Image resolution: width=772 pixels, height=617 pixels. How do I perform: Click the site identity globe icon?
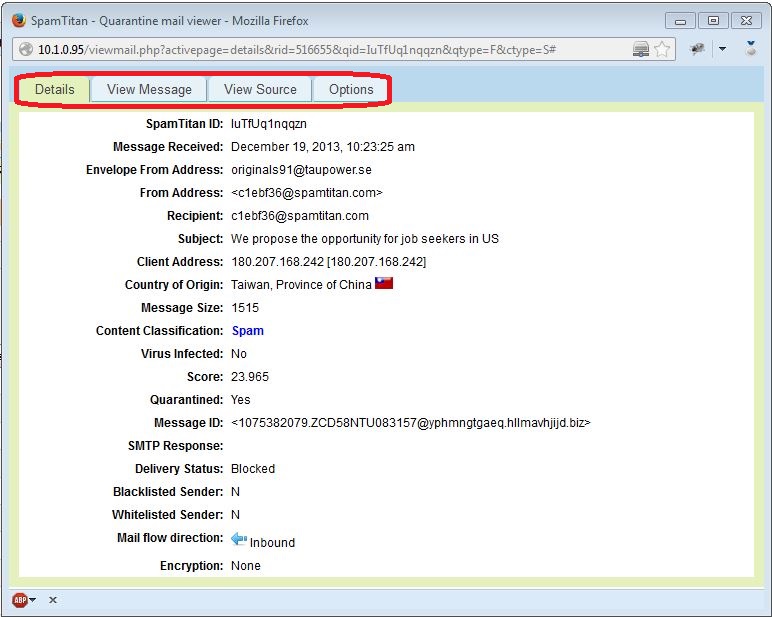(26, 49)
